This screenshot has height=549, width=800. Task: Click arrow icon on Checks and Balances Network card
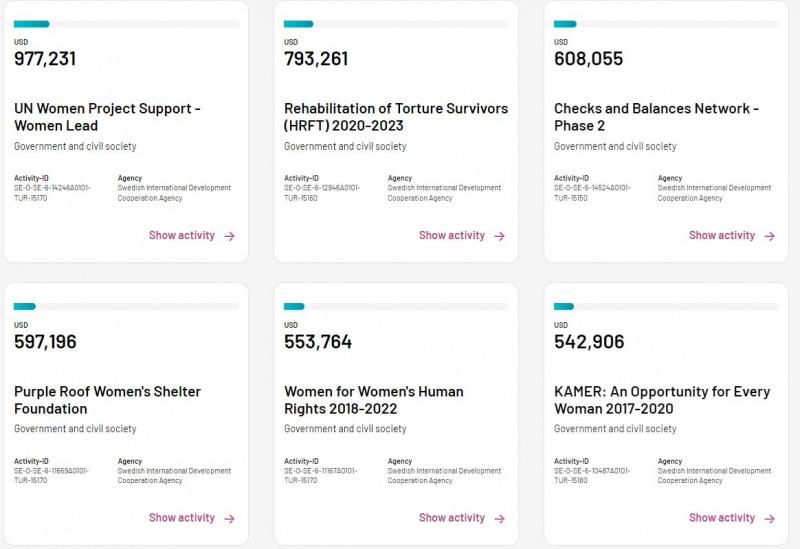pyautogui.click(x=770, y=237)
